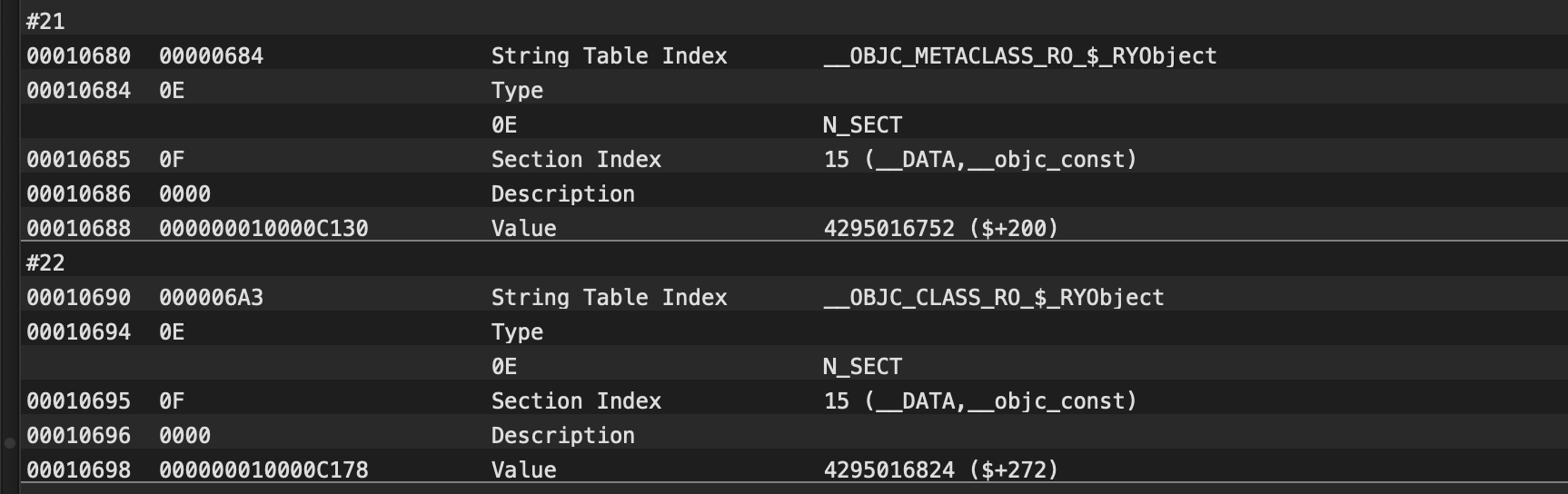Viewport: 1568px width, 494px height.
Task: Click section value at offset 00010685
Action: [x=980, y=160]
